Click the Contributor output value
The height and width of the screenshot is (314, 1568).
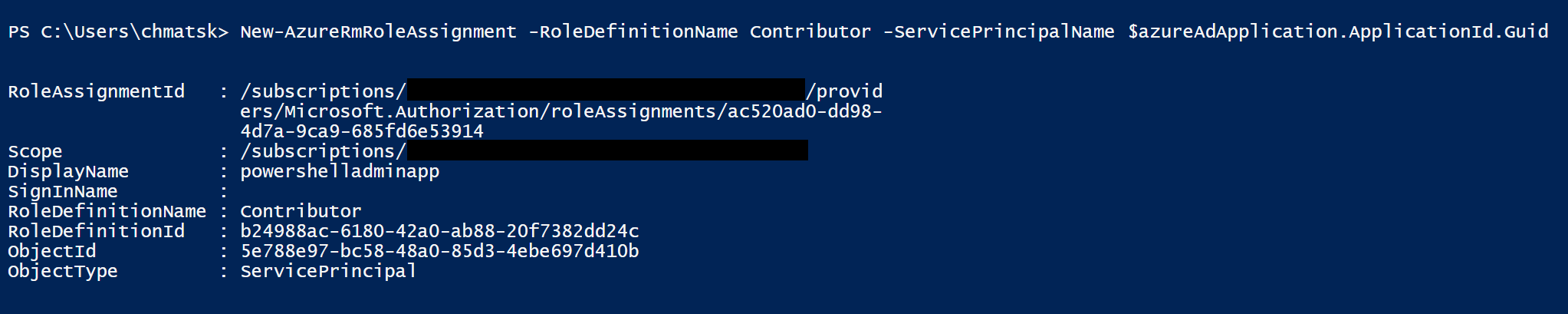[301, 212]
